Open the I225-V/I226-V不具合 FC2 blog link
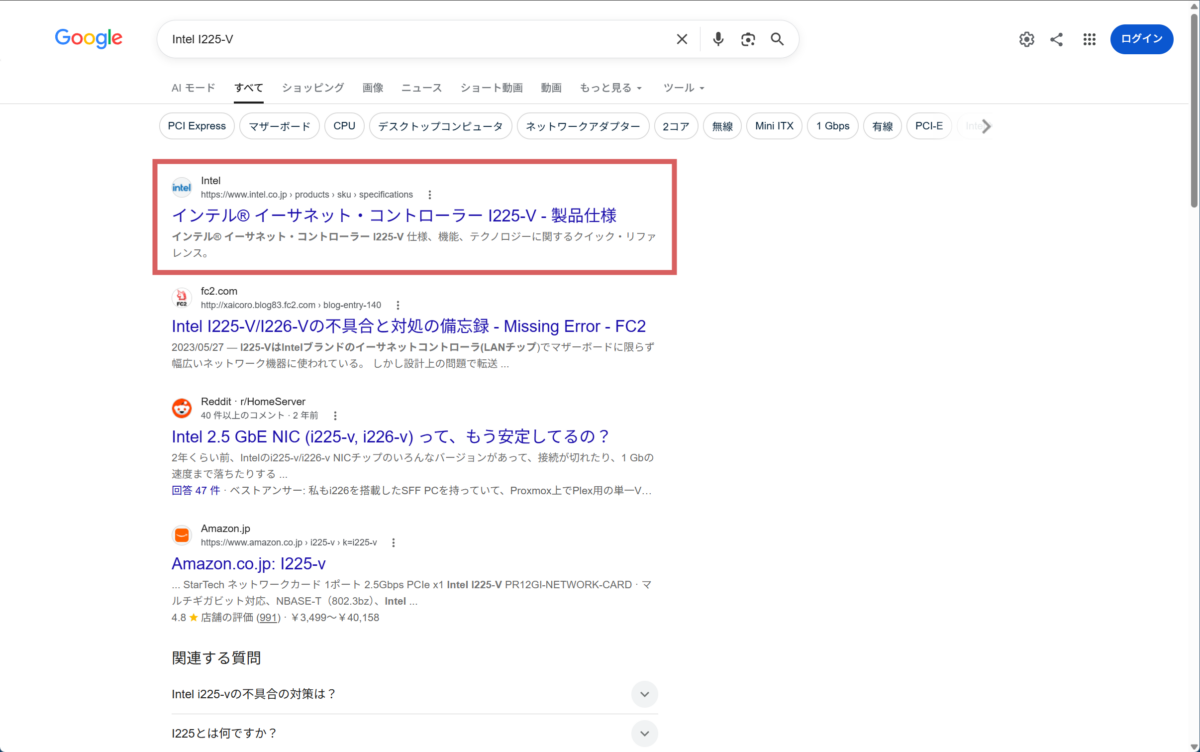Viewport: 1200px width, 752px height. click(409, 326)
